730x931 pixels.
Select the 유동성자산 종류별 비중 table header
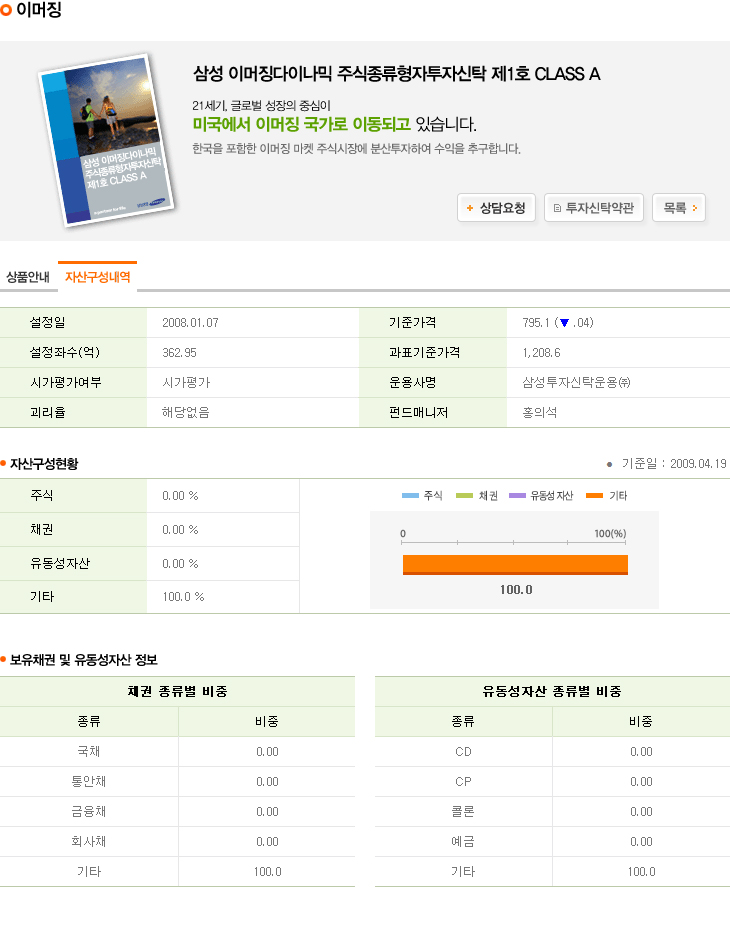click(551, 692)
